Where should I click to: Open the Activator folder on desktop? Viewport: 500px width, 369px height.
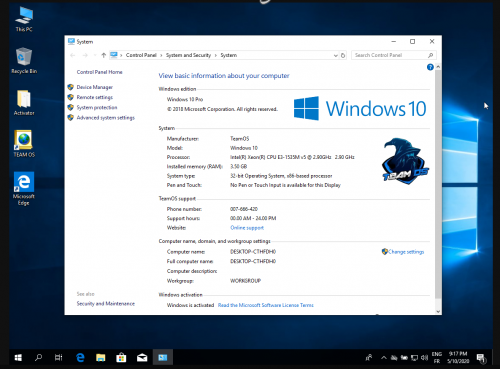point(24,103)
